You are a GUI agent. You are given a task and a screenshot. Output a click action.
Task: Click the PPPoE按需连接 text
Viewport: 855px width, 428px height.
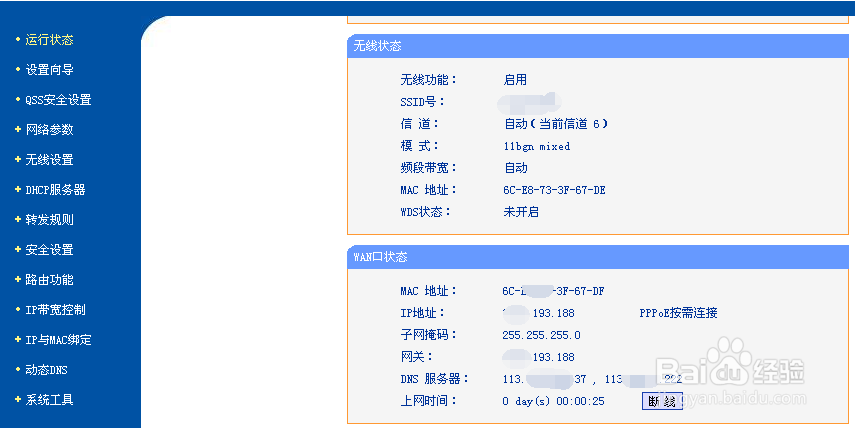pos(678,313)
